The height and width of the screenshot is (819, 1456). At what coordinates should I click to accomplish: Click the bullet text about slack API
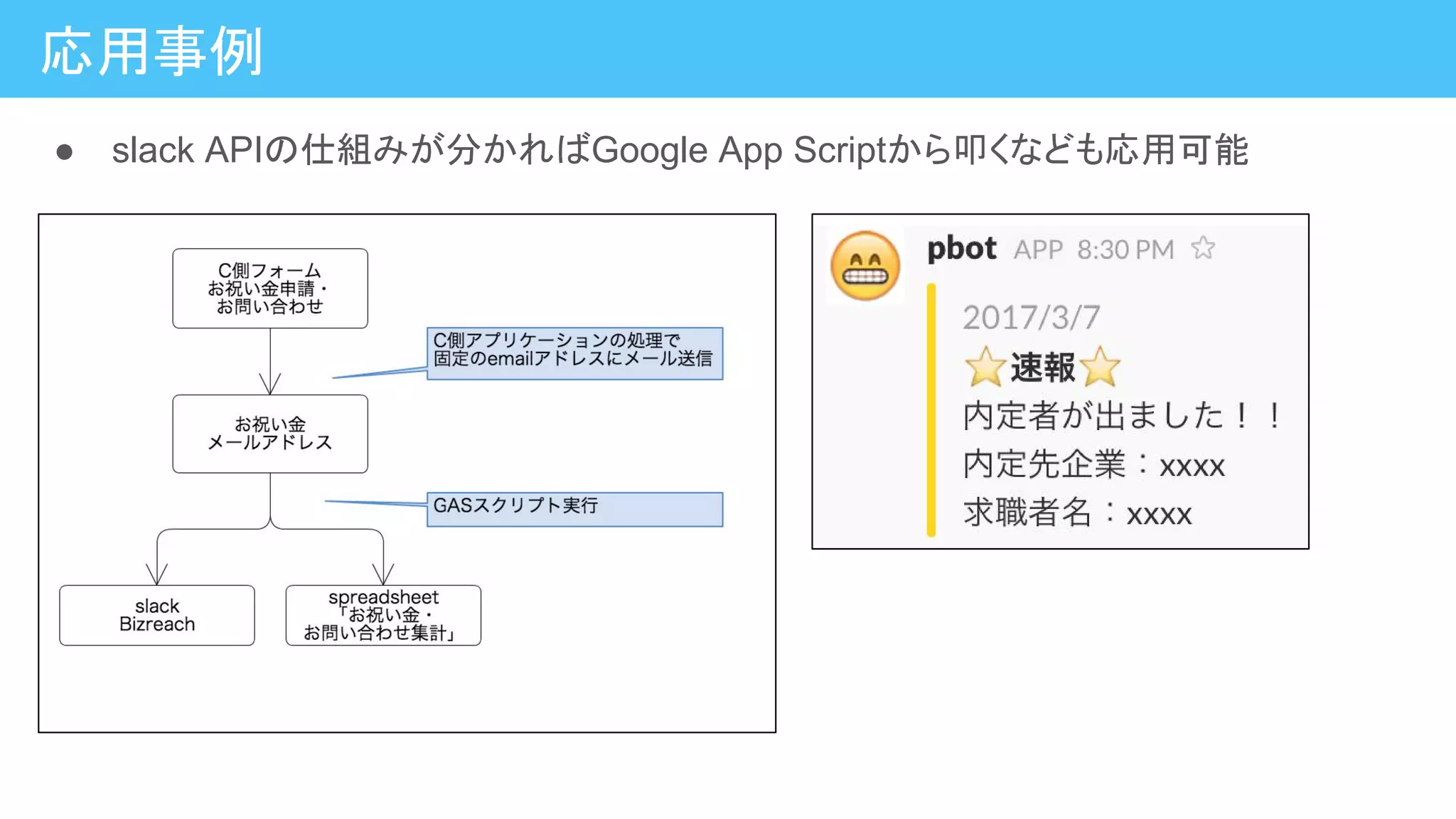pos(680,150)
